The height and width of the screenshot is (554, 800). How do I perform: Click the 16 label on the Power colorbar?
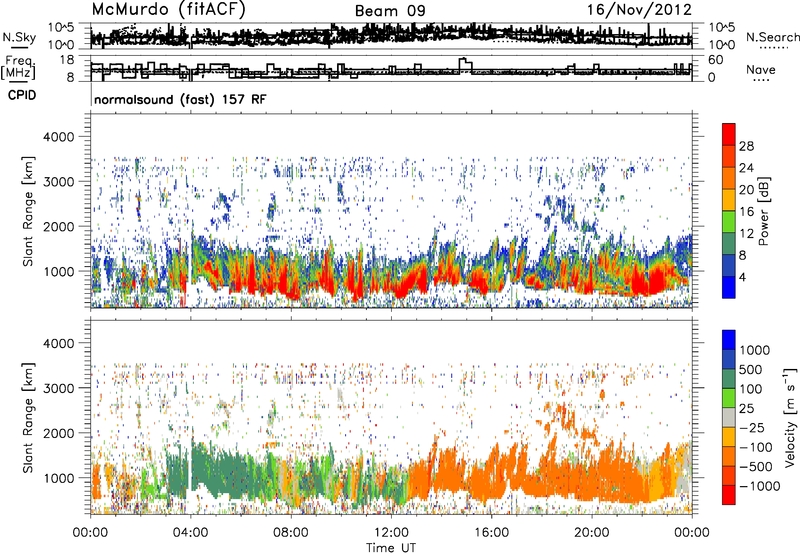click(x=746, y=211)
